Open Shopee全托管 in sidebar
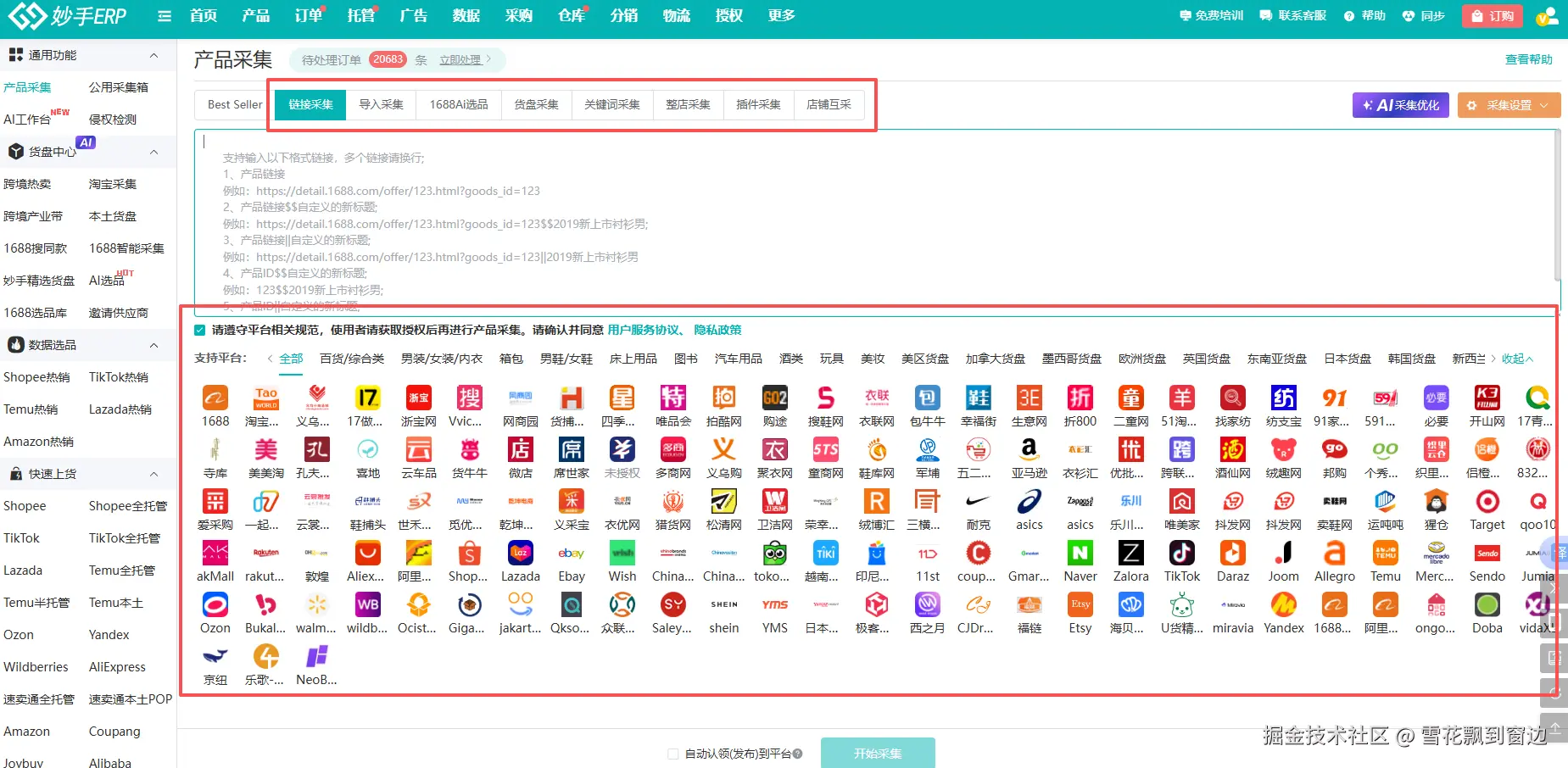The width and height of the screenshot is (1568, 768). [128, 506]
